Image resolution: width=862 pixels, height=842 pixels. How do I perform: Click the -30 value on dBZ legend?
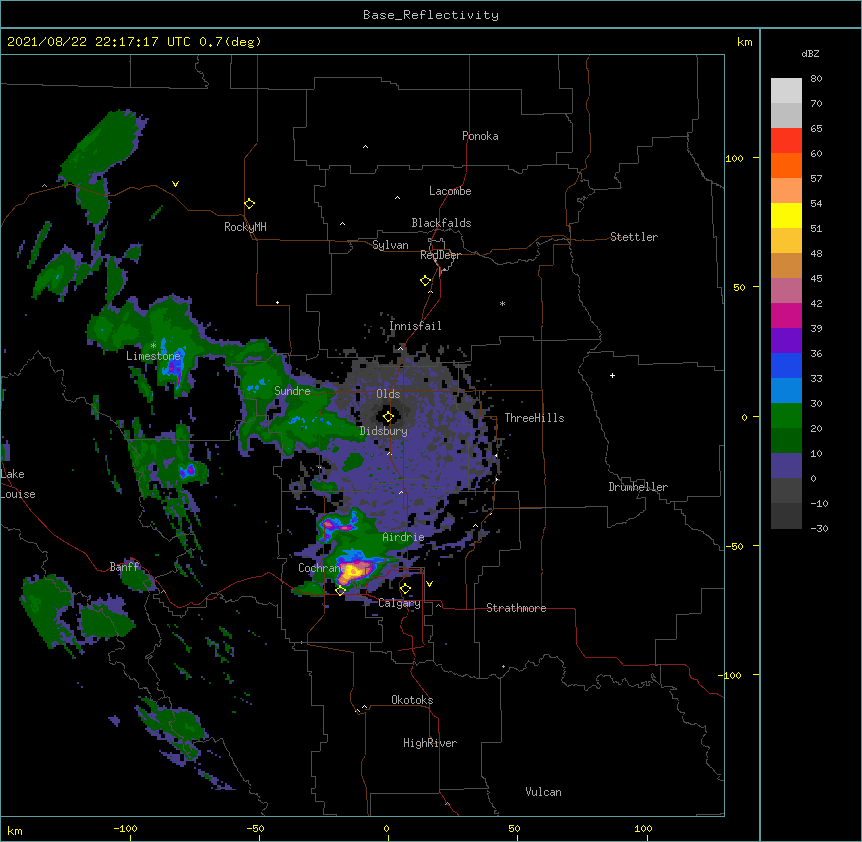coord(819,528)
